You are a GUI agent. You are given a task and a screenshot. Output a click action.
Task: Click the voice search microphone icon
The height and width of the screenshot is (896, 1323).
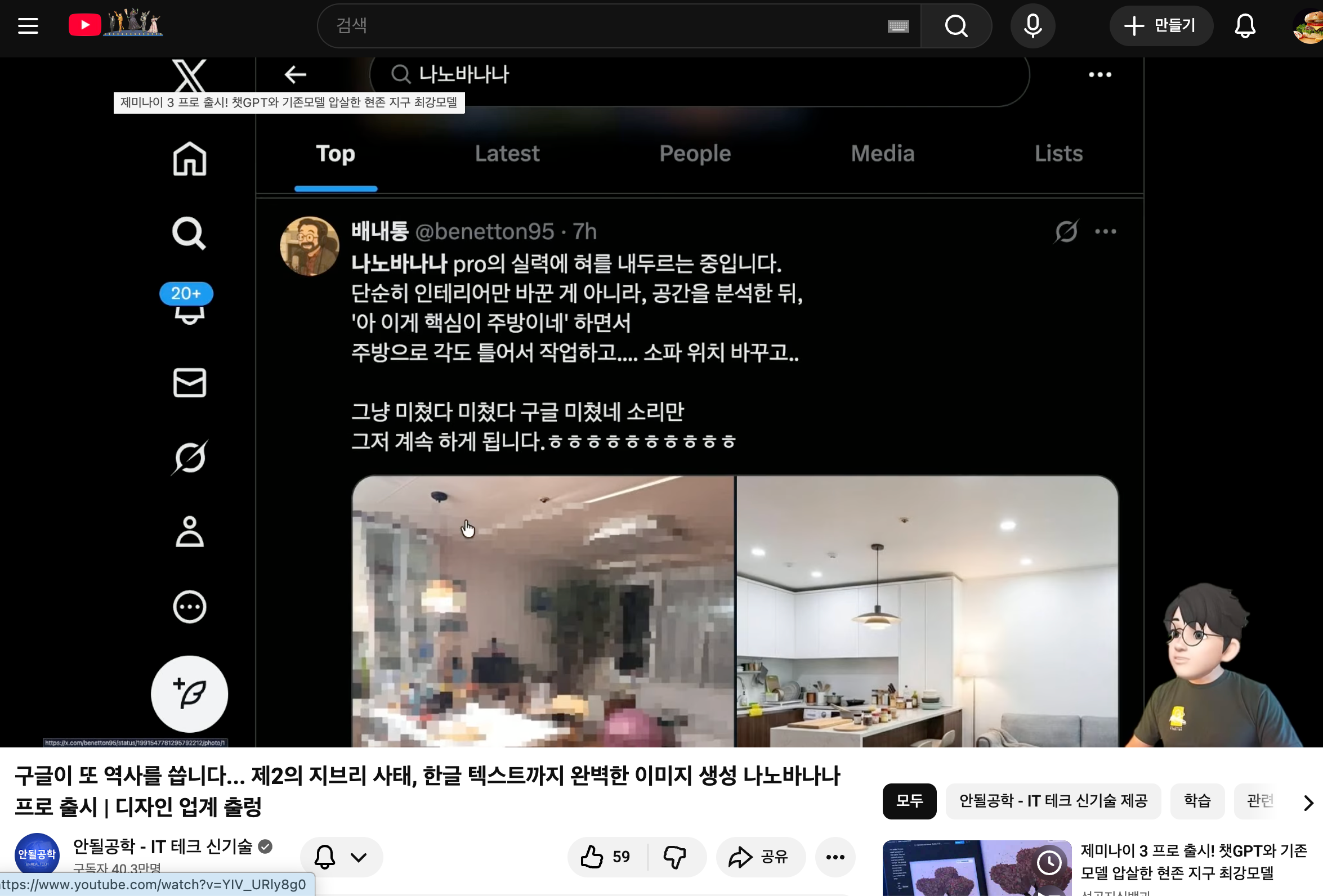coord(1032,26)
